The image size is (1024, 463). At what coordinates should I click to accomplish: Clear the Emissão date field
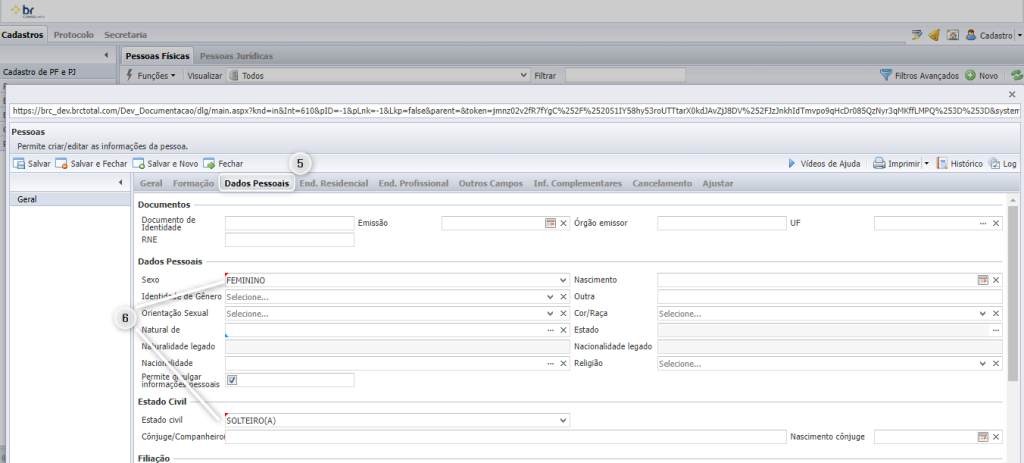point(564,223)
